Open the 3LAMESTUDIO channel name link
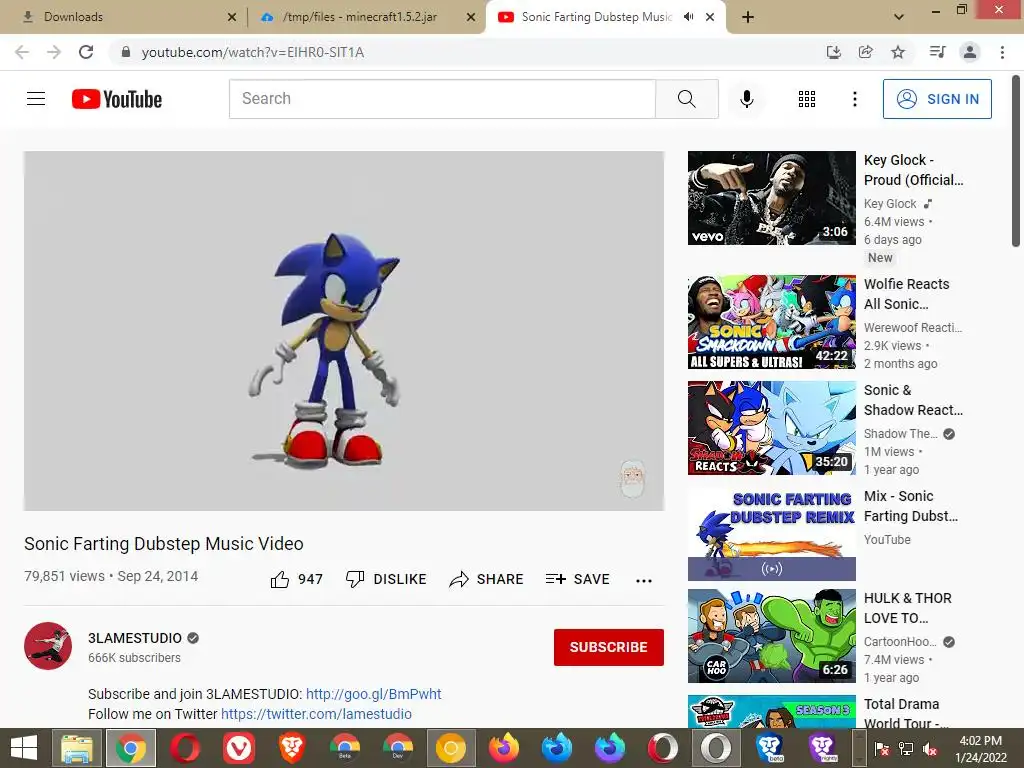The image size is (1024, 768). (x=135, y=638)
